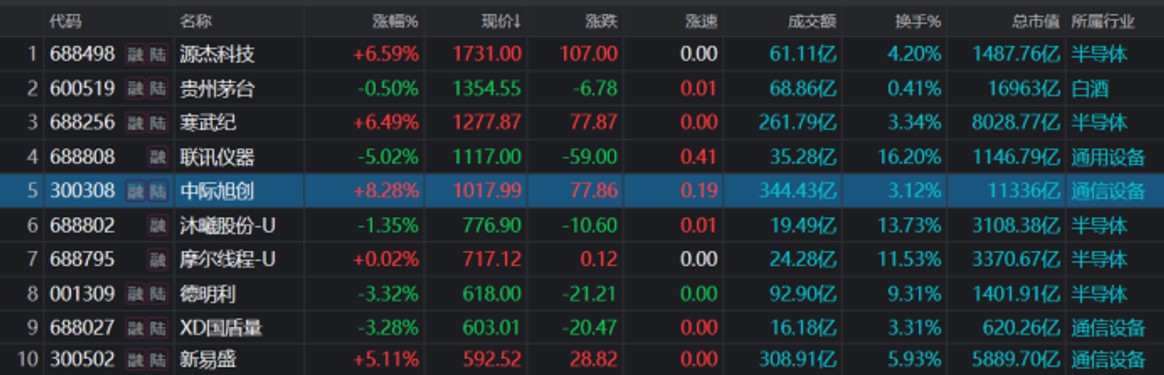The height and width of the screenshot is (375, 1164).
Task: Open the 通用设备 industry link
Action: click(1108, 157)
